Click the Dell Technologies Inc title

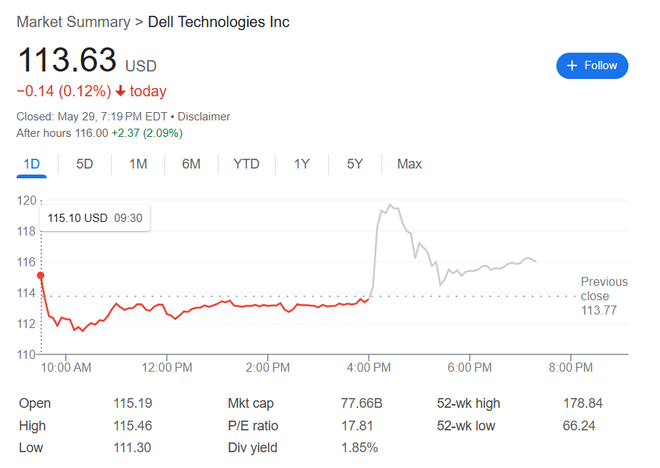click(x=218, y=22)
